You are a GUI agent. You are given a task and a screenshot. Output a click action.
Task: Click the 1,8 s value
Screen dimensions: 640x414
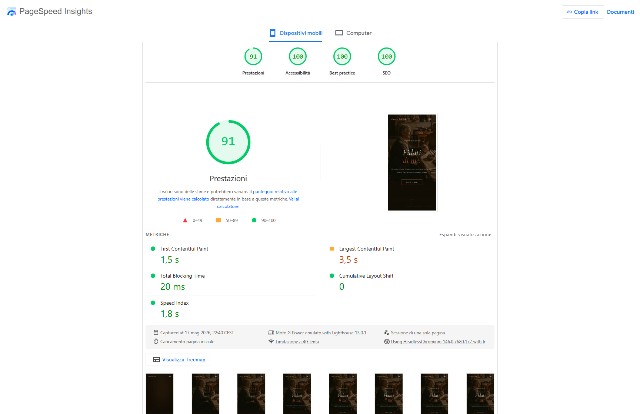pyautogui.click(x=170, y=314)
